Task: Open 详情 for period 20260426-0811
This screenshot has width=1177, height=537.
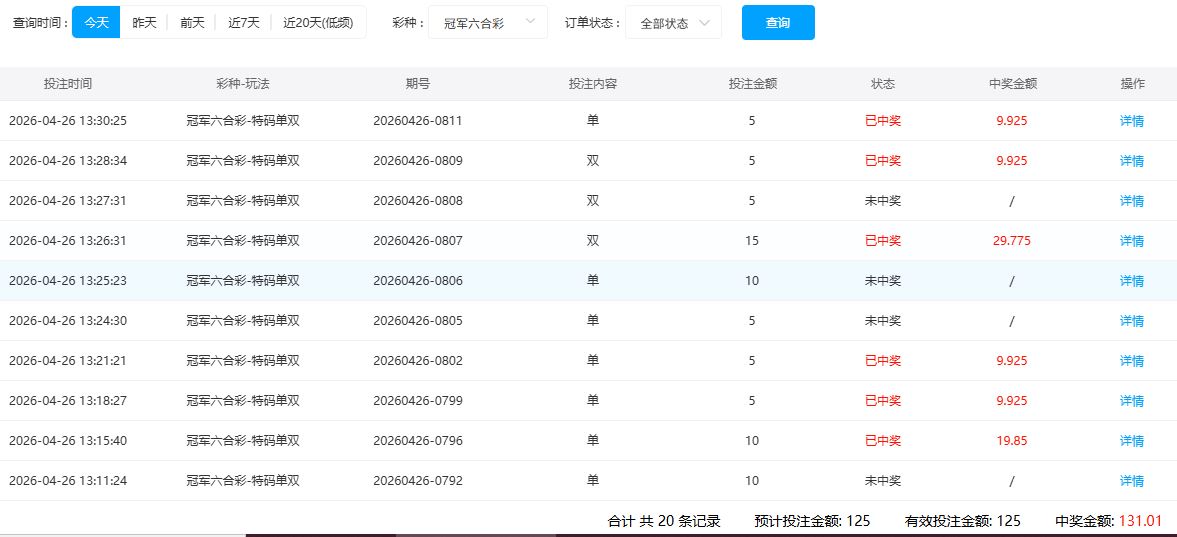Action: pos(1132,121)
